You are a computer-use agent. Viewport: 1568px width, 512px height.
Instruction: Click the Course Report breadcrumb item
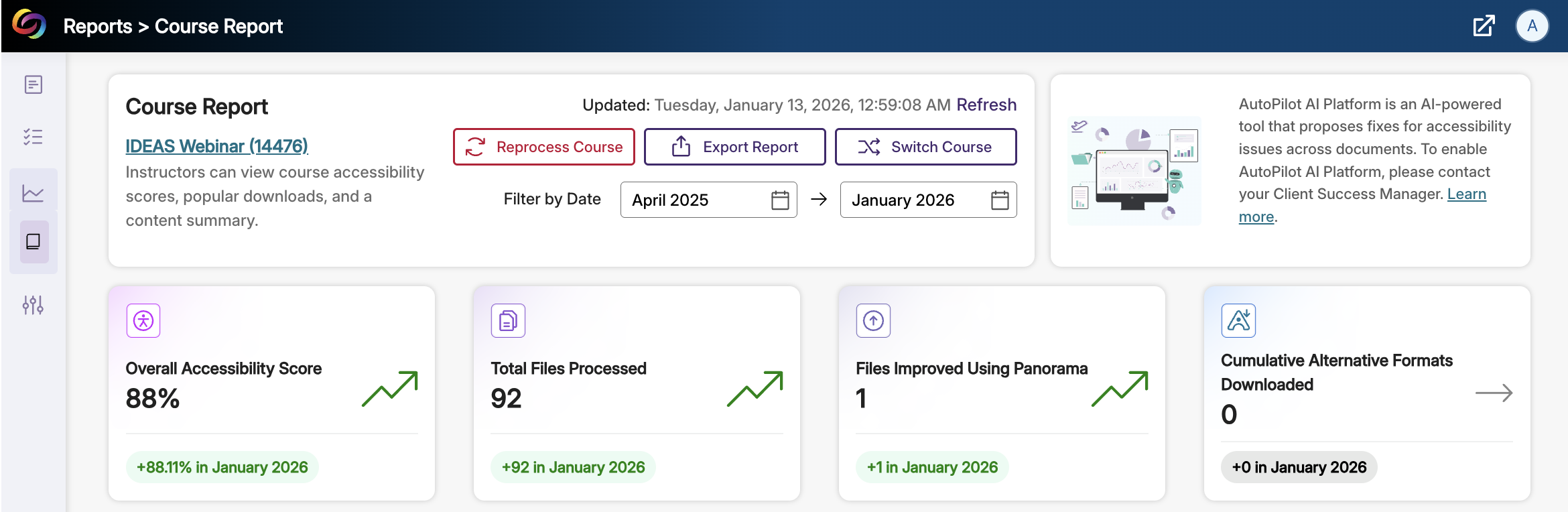click(218, 26)
